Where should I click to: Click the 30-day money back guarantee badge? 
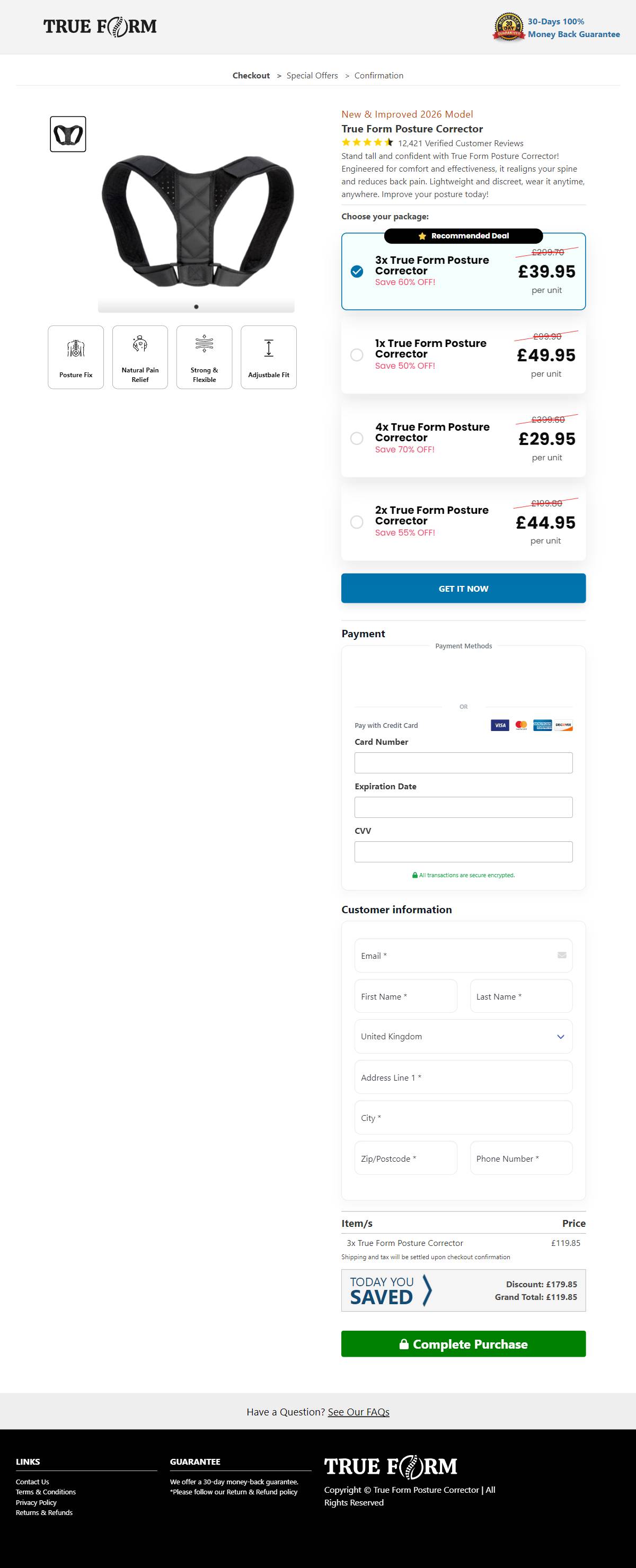pos(509,28)
